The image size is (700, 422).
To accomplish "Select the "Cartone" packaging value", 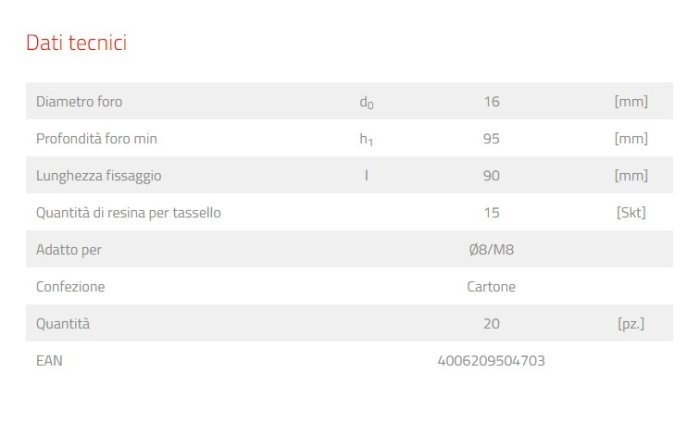I will pyautogui.click(x=491, y=287).
